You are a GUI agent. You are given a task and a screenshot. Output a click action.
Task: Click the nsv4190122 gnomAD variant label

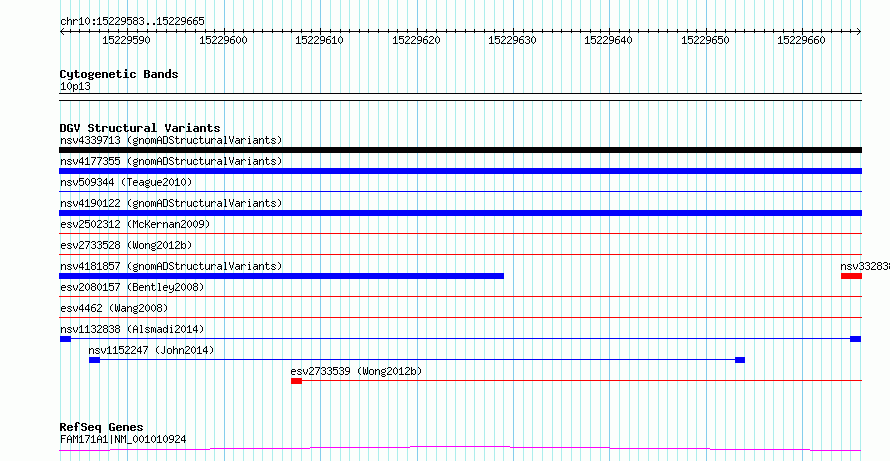click(x=171, y=203)
